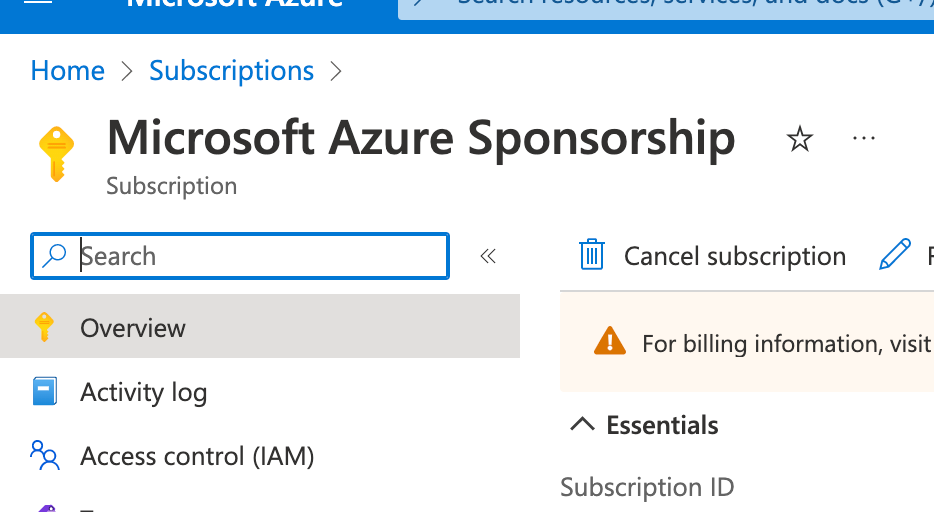This screenshot has width=934, height=512.
Task: Click the pencil rename icon
Action: pyautogui.click(x=894, y=256)
